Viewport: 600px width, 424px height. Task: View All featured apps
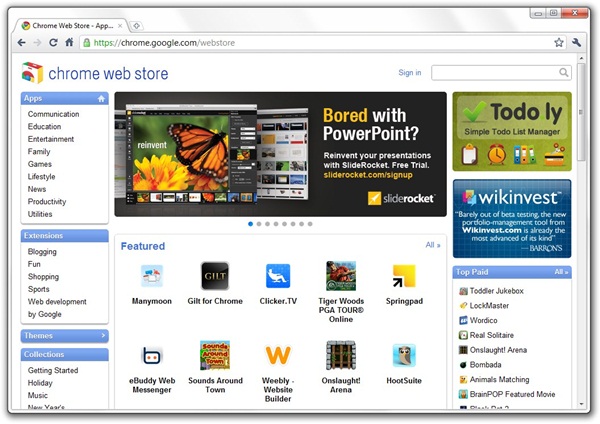433,245
